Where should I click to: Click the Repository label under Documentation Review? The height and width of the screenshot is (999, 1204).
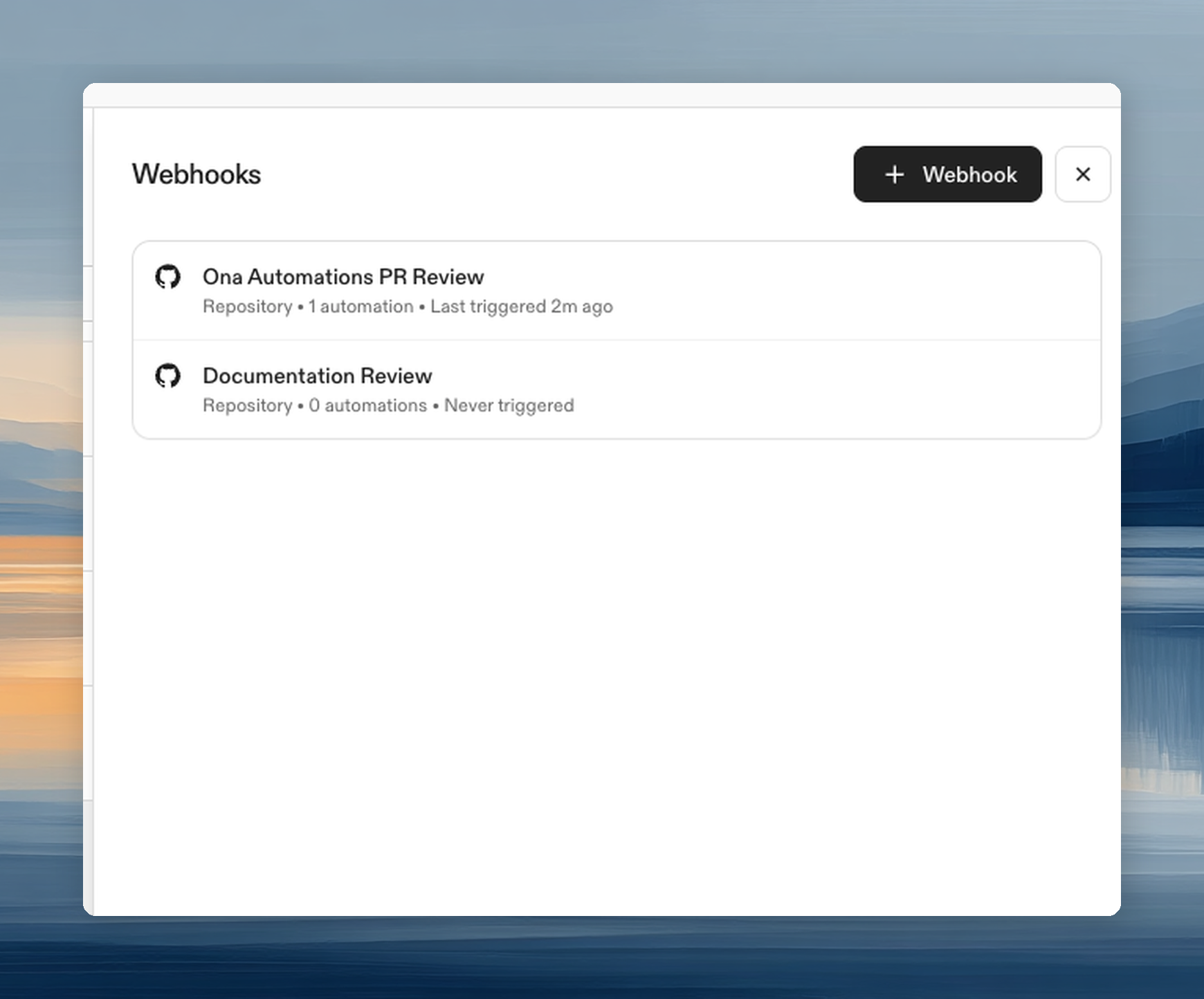247,405
